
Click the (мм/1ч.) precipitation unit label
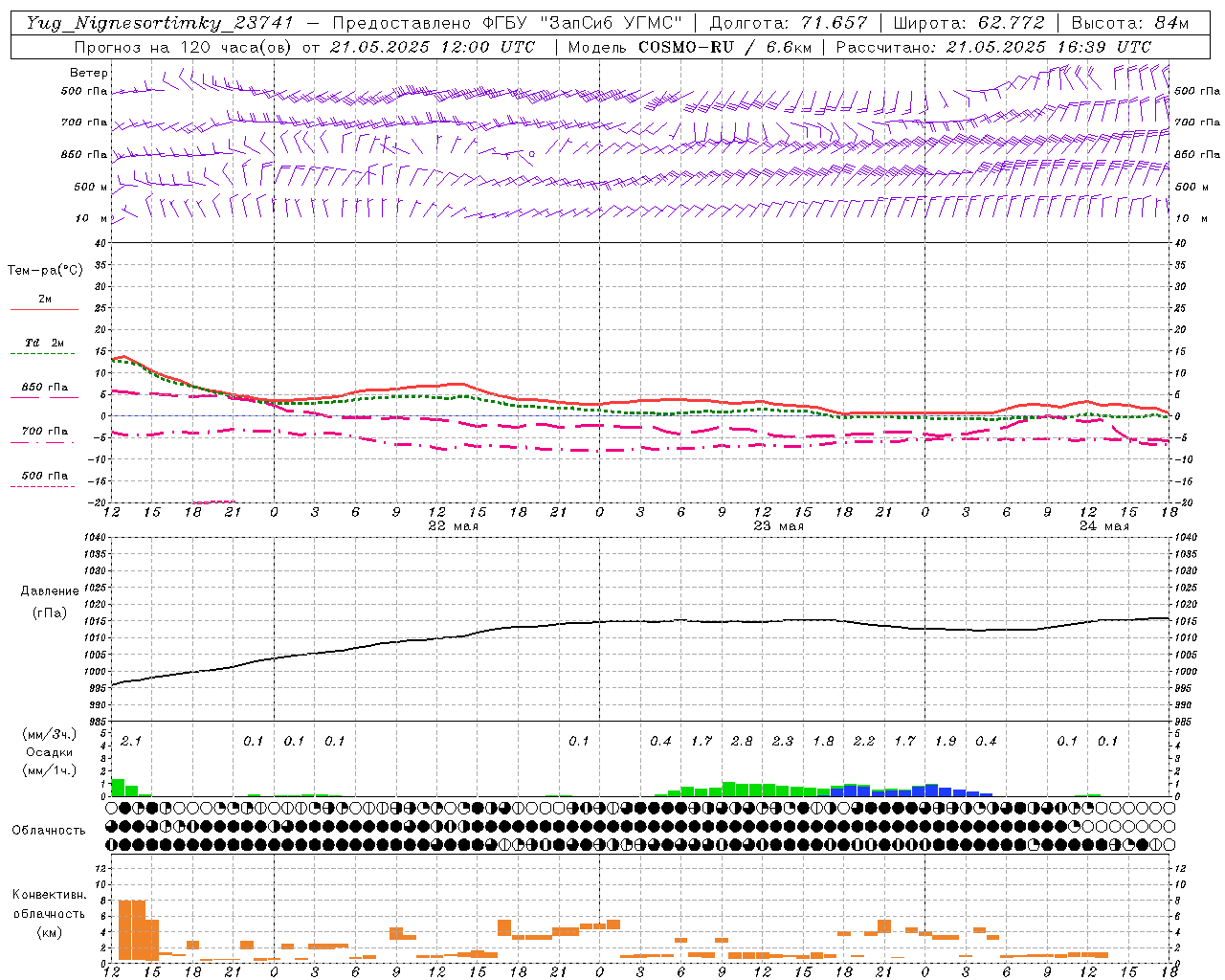pos(49,770)
